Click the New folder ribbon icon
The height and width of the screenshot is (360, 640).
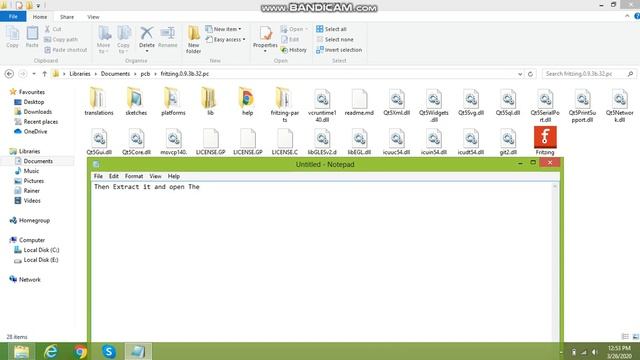click(193, 39)
